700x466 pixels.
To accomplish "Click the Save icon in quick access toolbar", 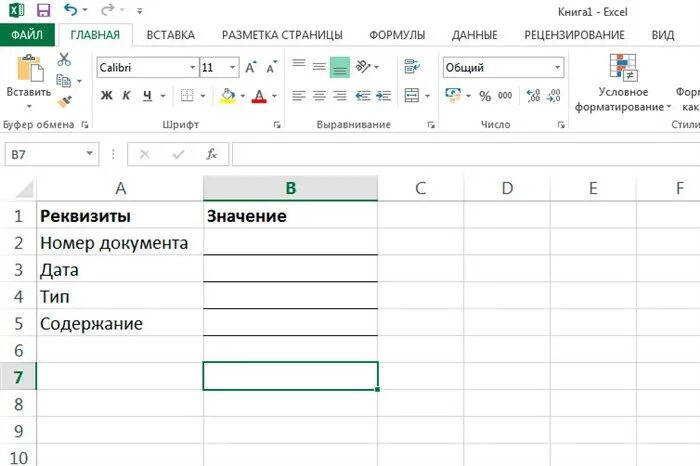I will (43, 10).
